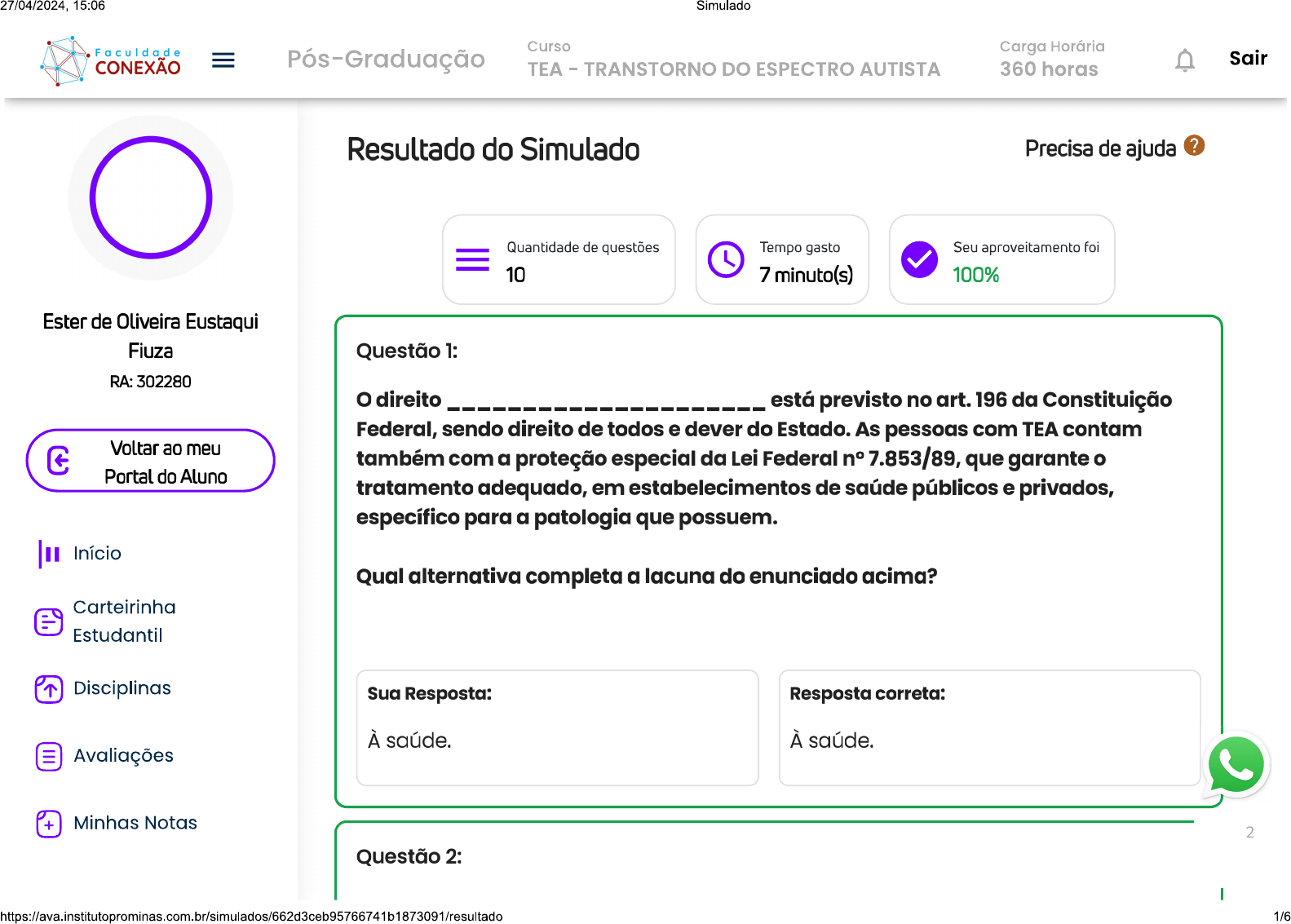Click the Avaliações list icon
The height and width of the screenshot is (924, 1291).
pos(49,757)
